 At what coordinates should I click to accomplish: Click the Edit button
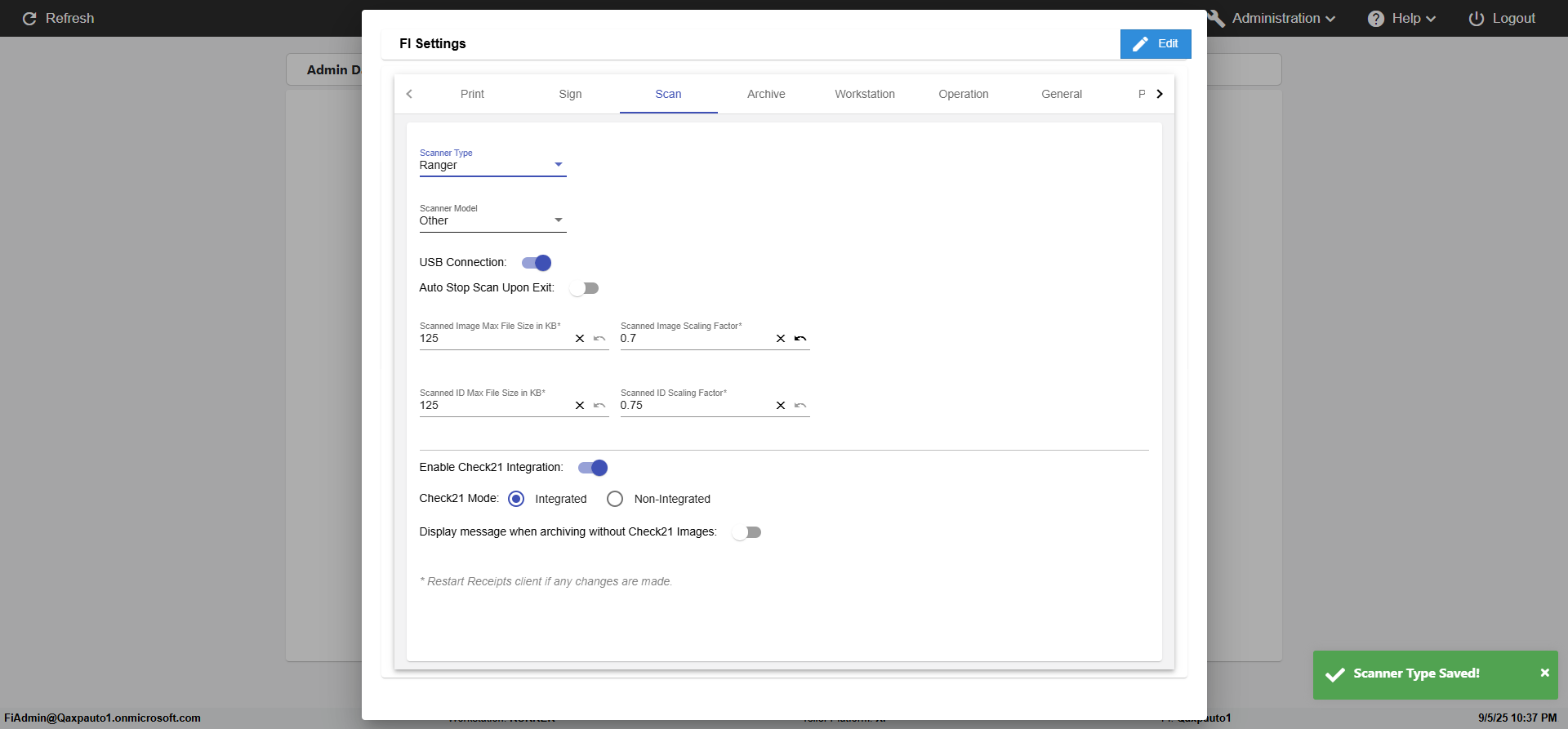coord(1156,44)
